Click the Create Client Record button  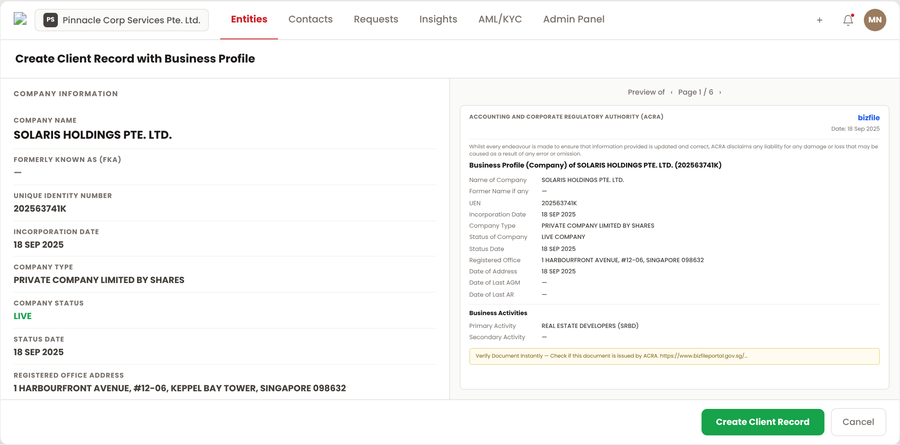tap(762, 422)
